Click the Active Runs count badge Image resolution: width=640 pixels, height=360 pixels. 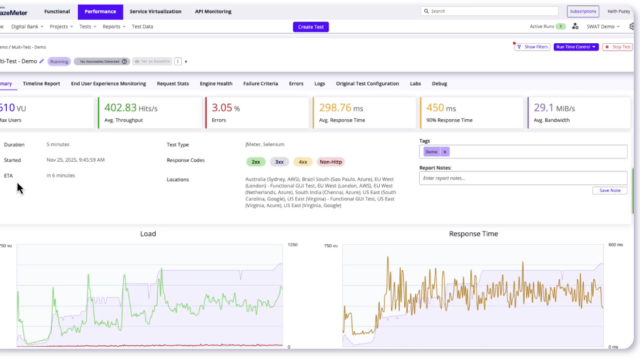[x=561, y=27]
